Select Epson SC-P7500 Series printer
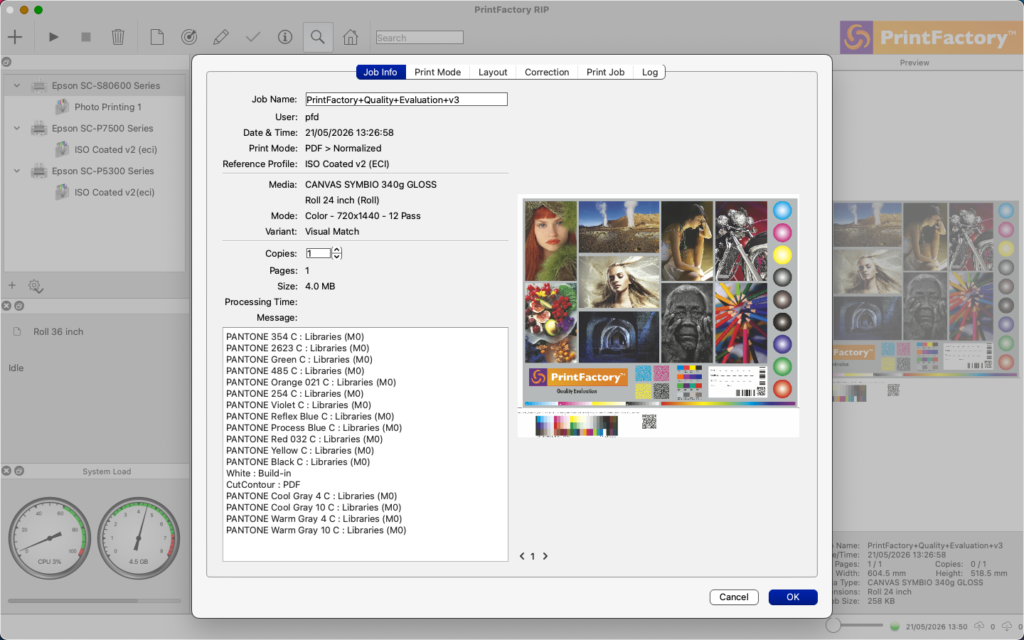1024x640 pixels. click(103, 128)
